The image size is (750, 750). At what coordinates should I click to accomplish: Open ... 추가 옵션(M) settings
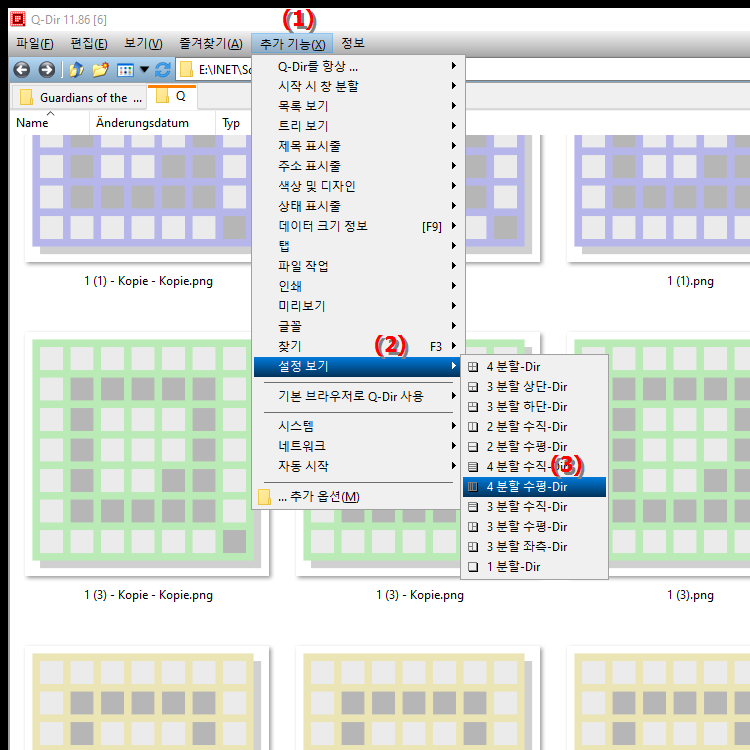click(358, 496)
